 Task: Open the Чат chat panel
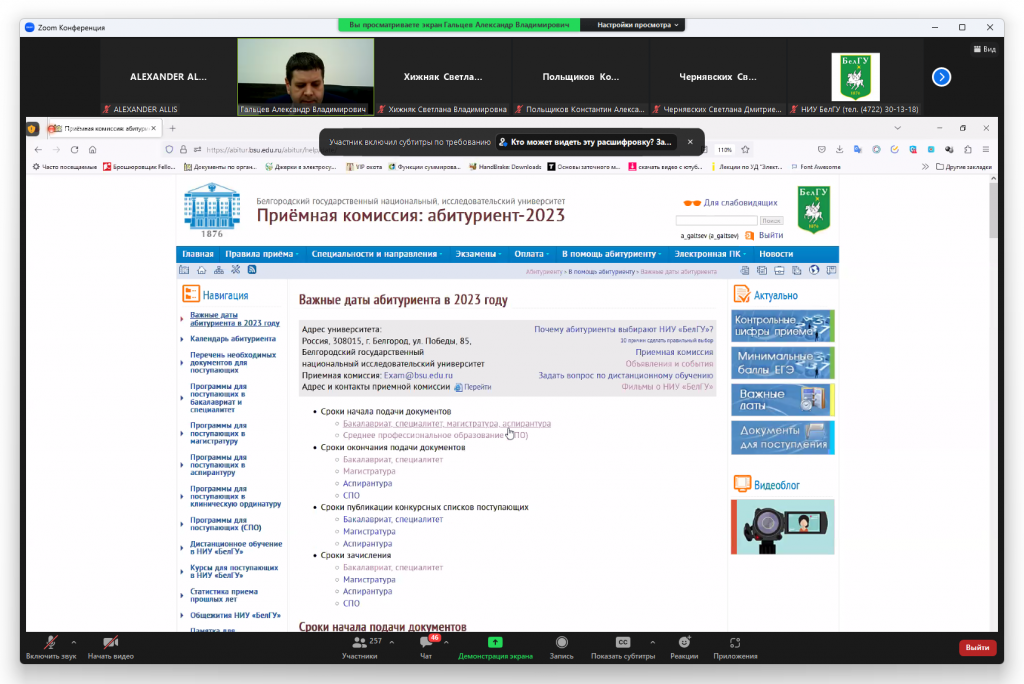click(x=426, y=647)
